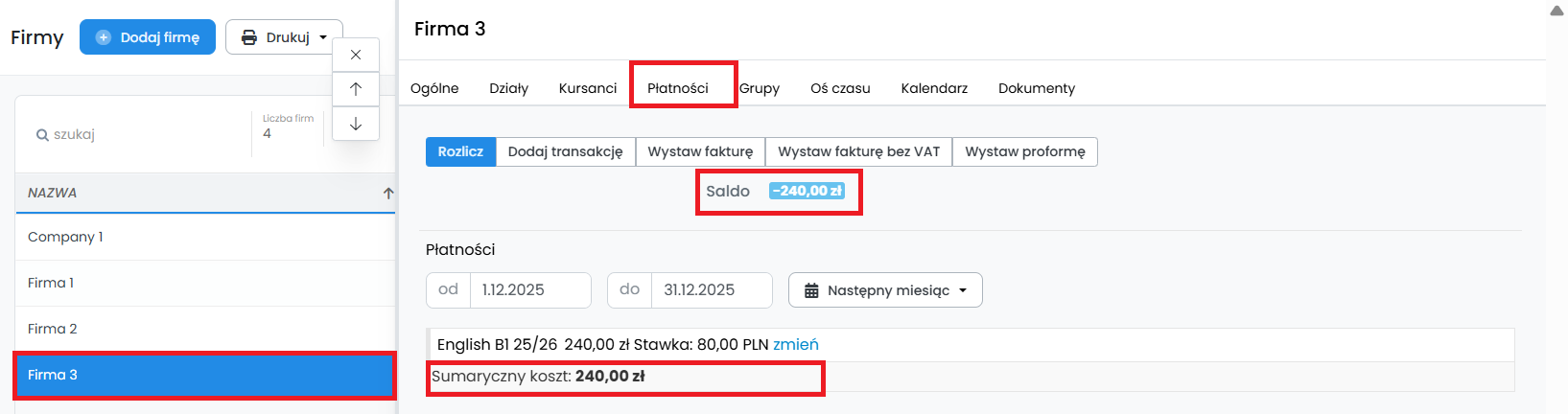The image size is (1568, 414).
Task: Click the calendar icon beside Następny miesiąc
Action: [x=811, y=290]
